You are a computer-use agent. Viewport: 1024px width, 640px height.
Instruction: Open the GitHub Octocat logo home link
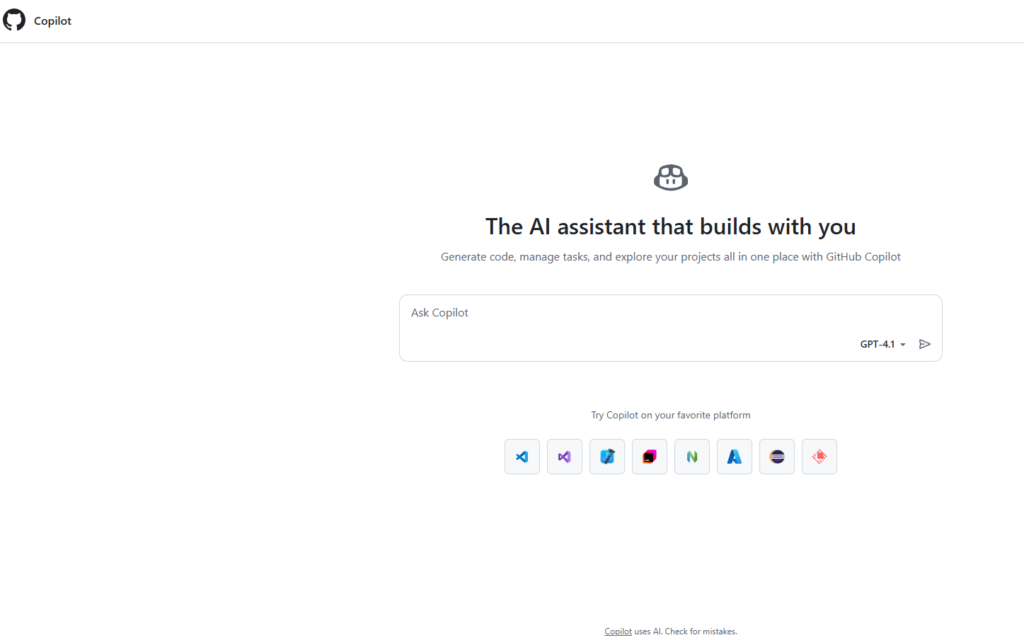point(14,20)
